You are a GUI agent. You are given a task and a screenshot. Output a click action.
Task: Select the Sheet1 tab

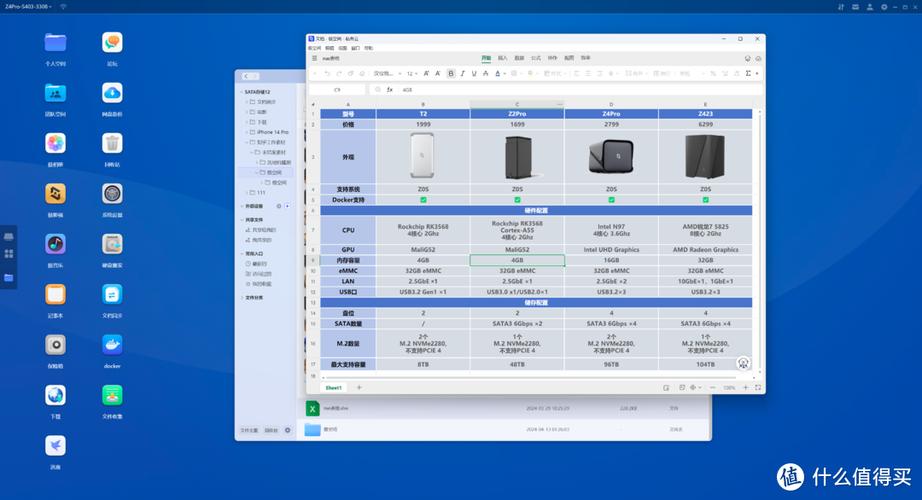[x=333, y=387]
